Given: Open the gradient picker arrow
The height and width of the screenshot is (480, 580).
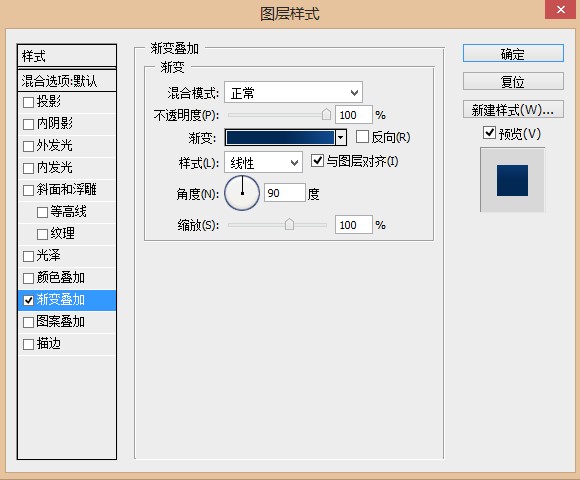Looking at the screenshot, I should [x=341, y=138].
